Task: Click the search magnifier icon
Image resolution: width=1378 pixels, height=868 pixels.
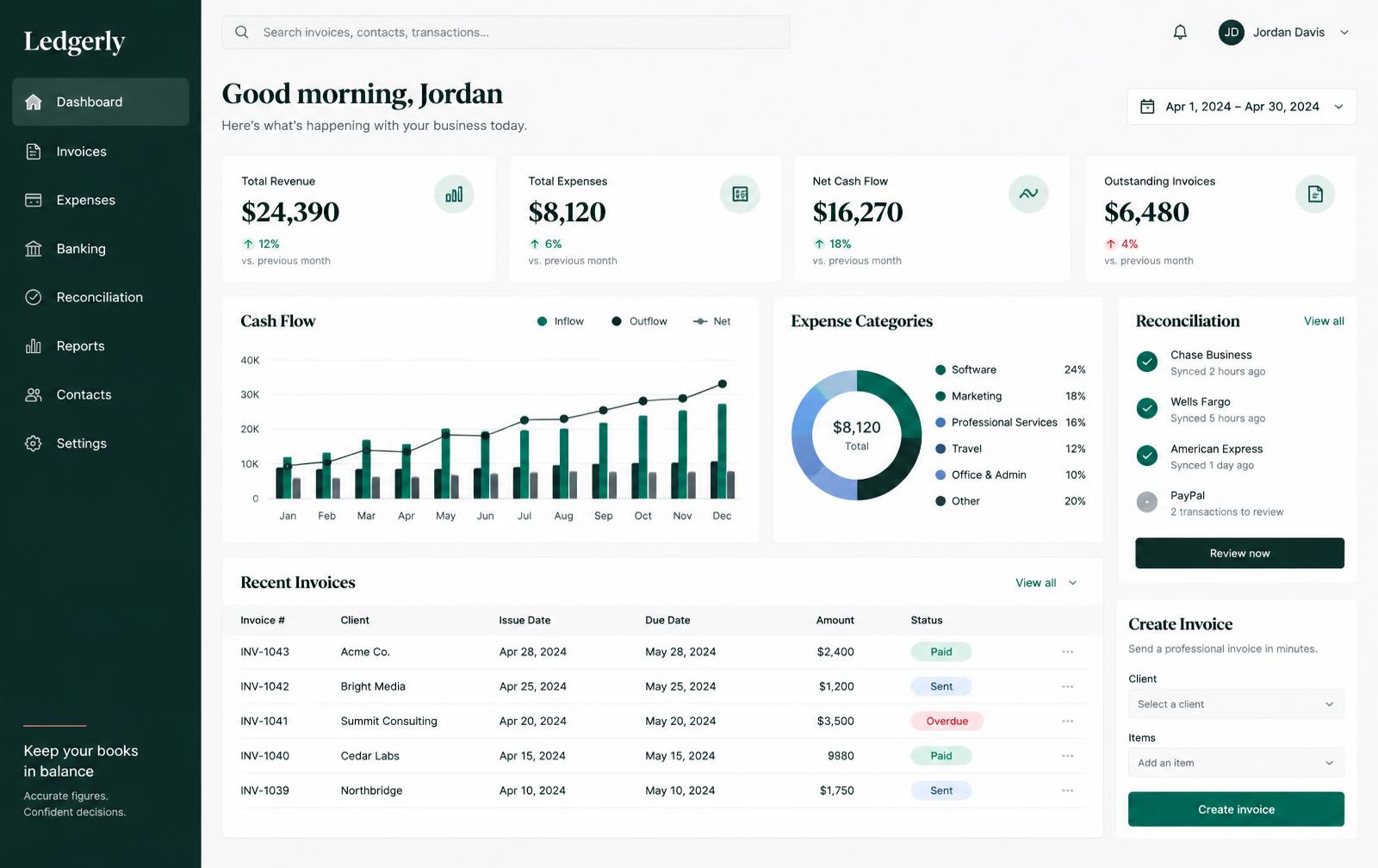Action: point(242,32)
